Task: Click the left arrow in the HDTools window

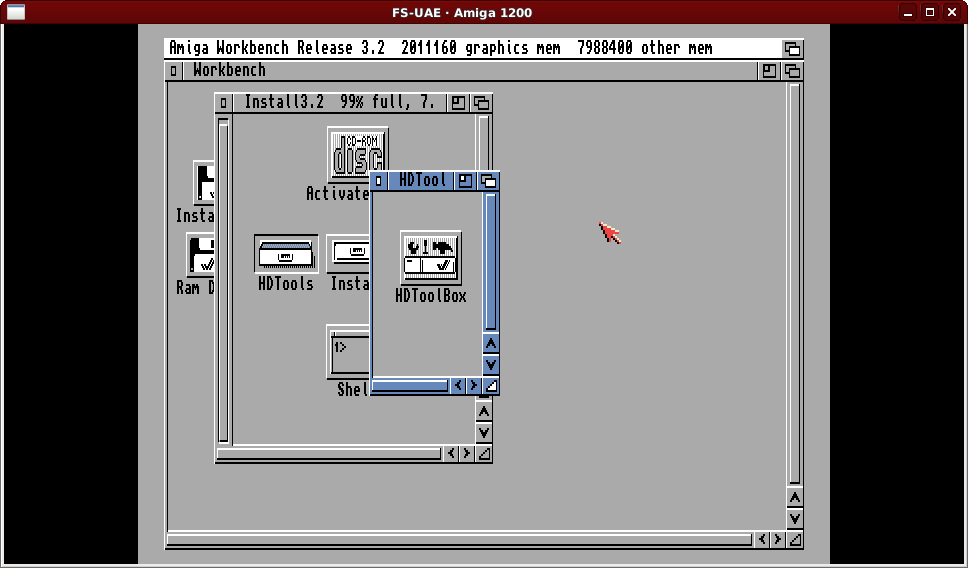Action: point(458,386)
